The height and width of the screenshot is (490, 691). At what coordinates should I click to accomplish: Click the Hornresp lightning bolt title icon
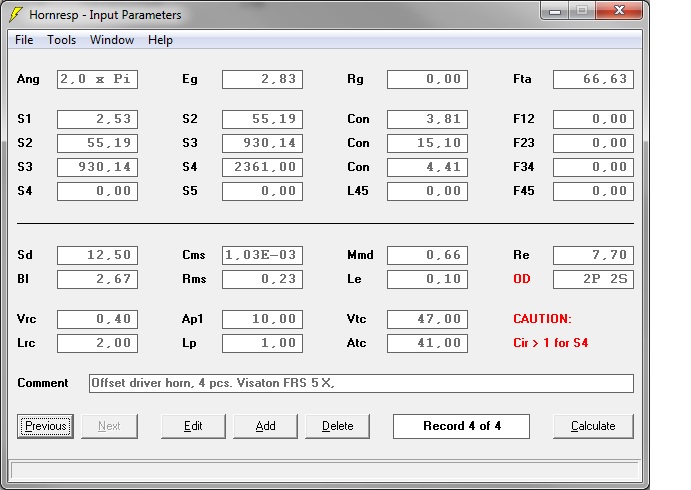coord(16,15)
